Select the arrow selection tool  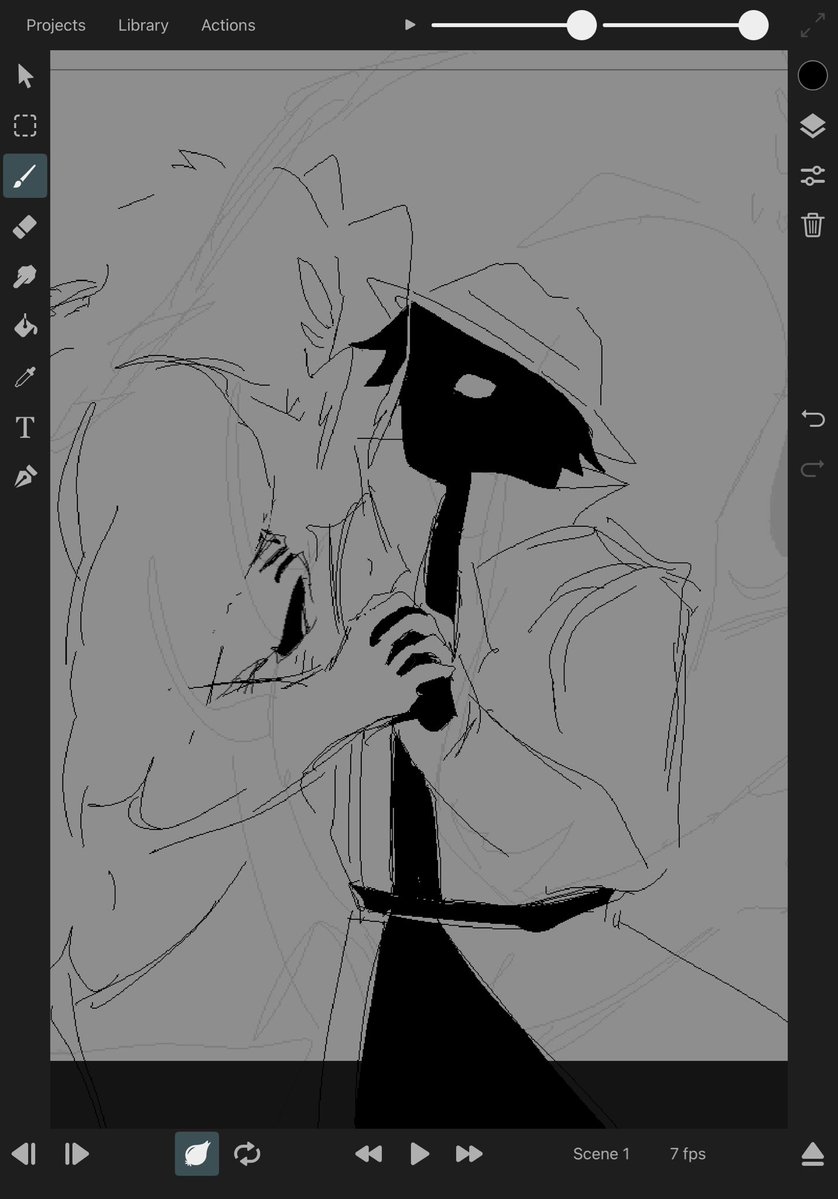pos(25,76)
